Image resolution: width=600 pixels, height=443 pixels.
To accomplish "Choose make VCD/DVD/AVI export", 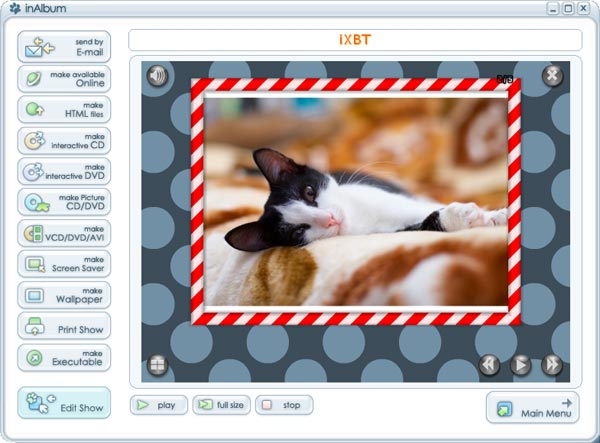I will point(64,233).
